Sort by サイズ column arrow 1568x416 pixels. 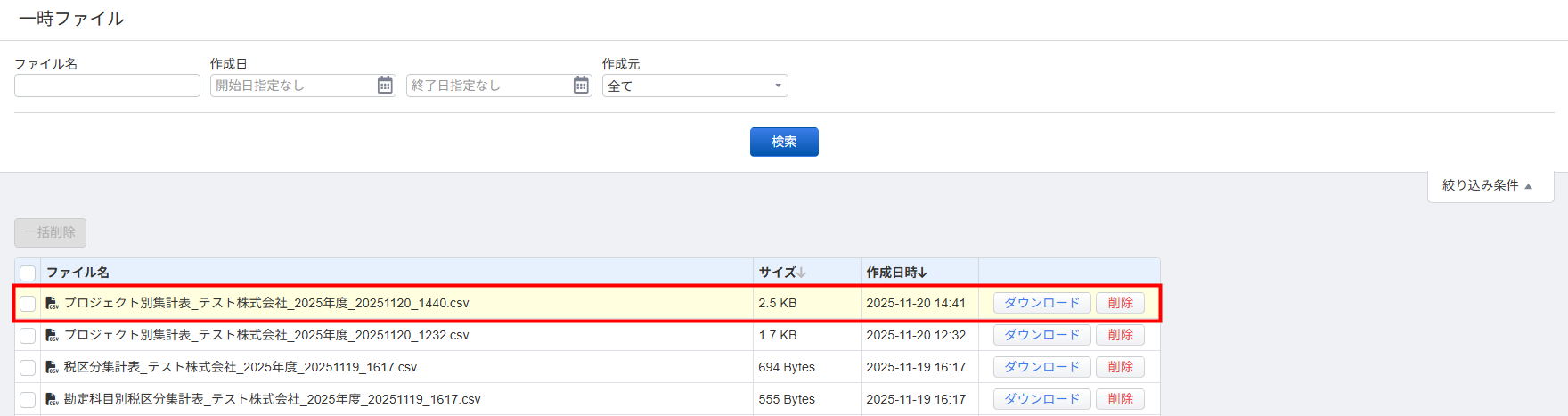click(802, 273)
